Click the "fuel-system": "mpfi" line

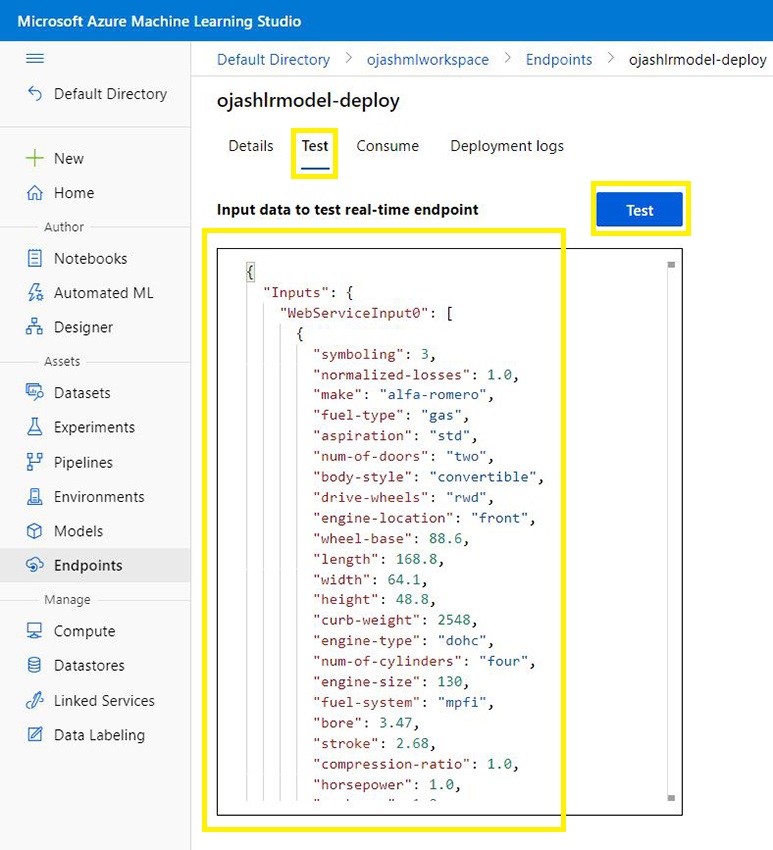coord(403,703)
